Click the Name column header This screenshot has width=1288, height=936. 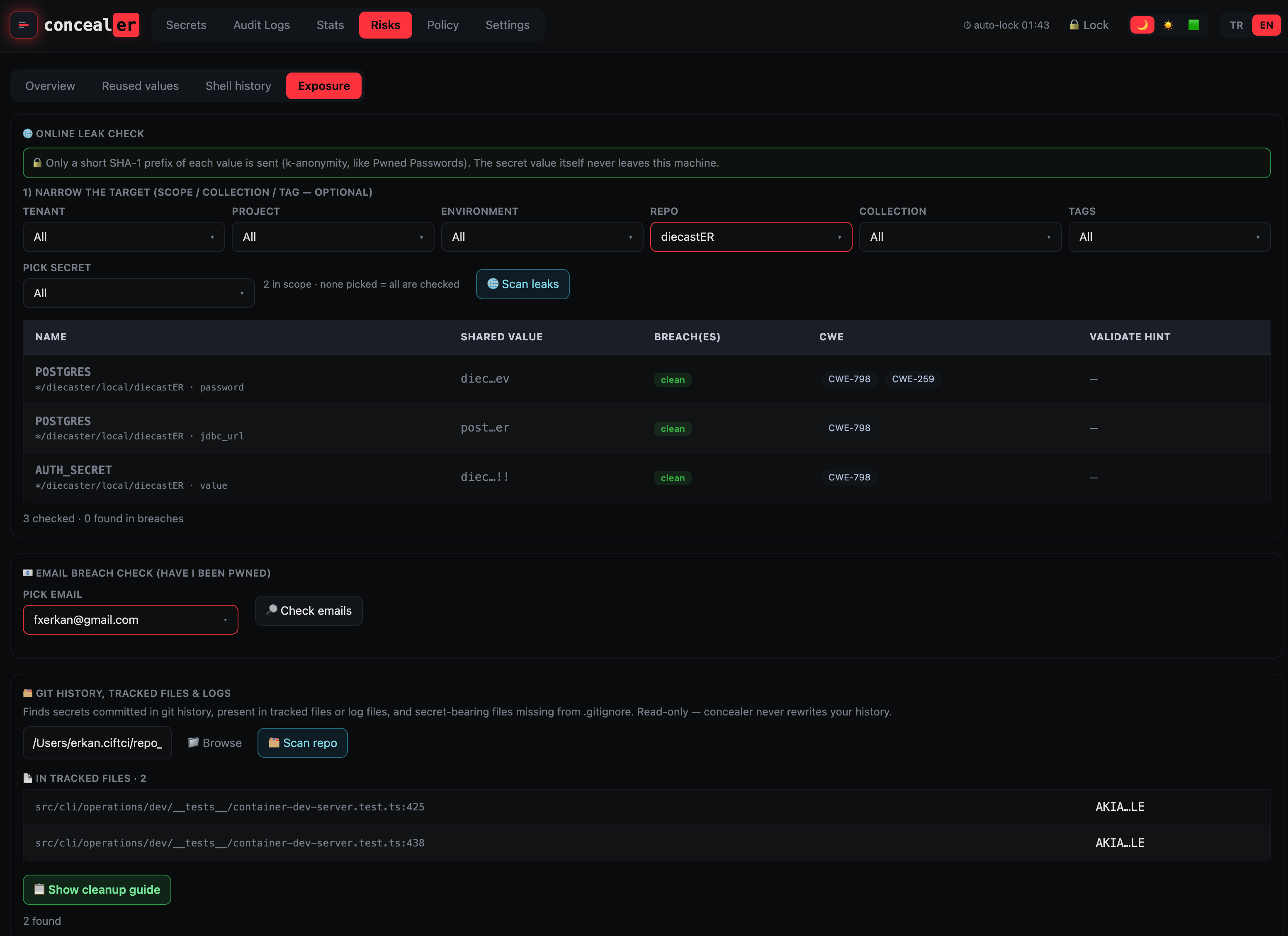(51, 337)
